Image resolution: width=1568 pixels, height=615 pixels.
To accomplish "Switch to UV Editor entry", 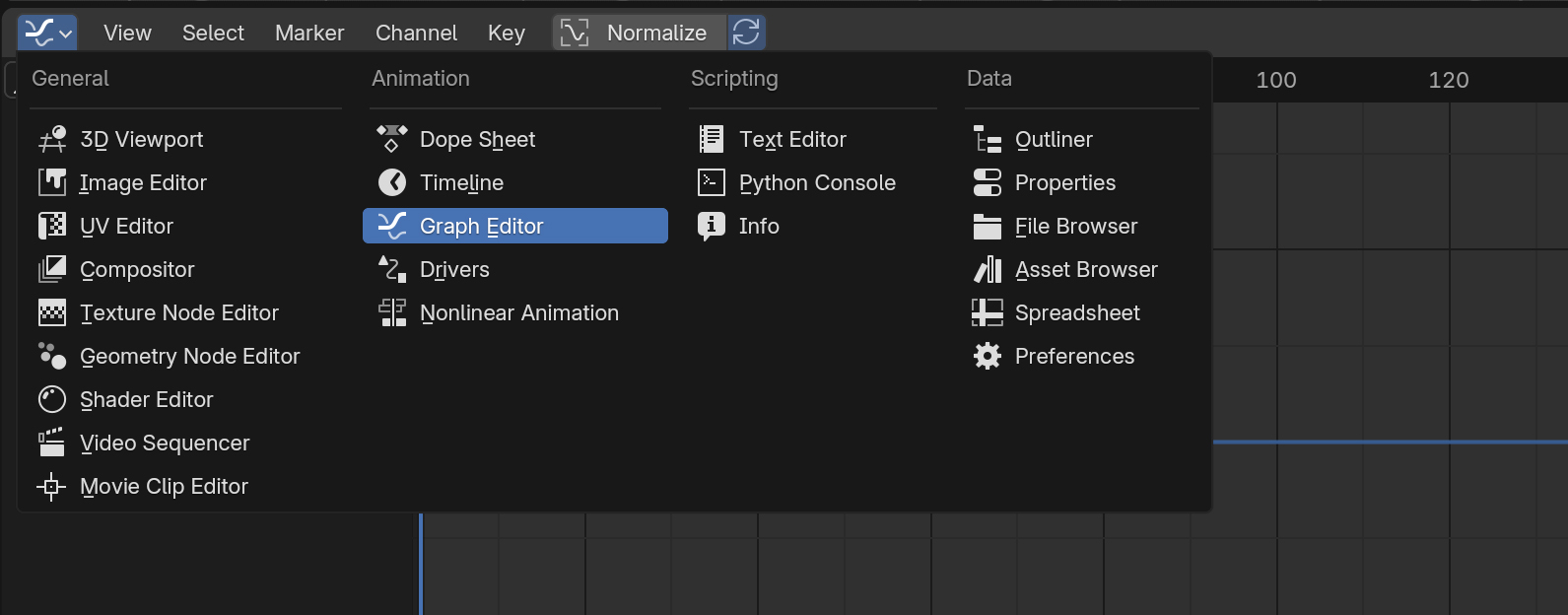I will [186, 226].
